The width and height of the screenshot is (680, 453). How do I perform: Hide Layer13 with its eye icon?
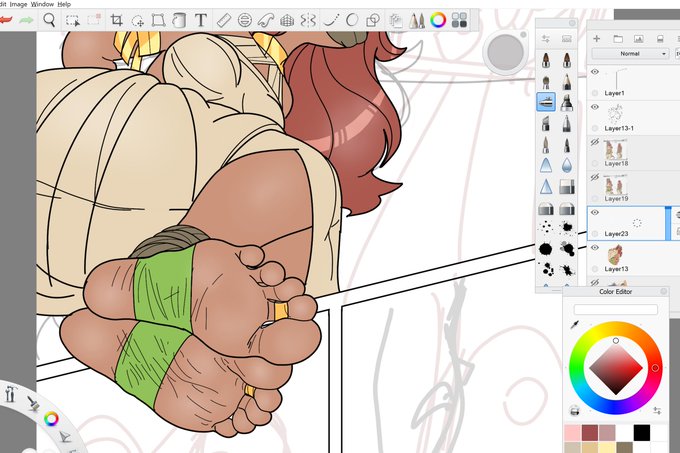coord(595,248)
